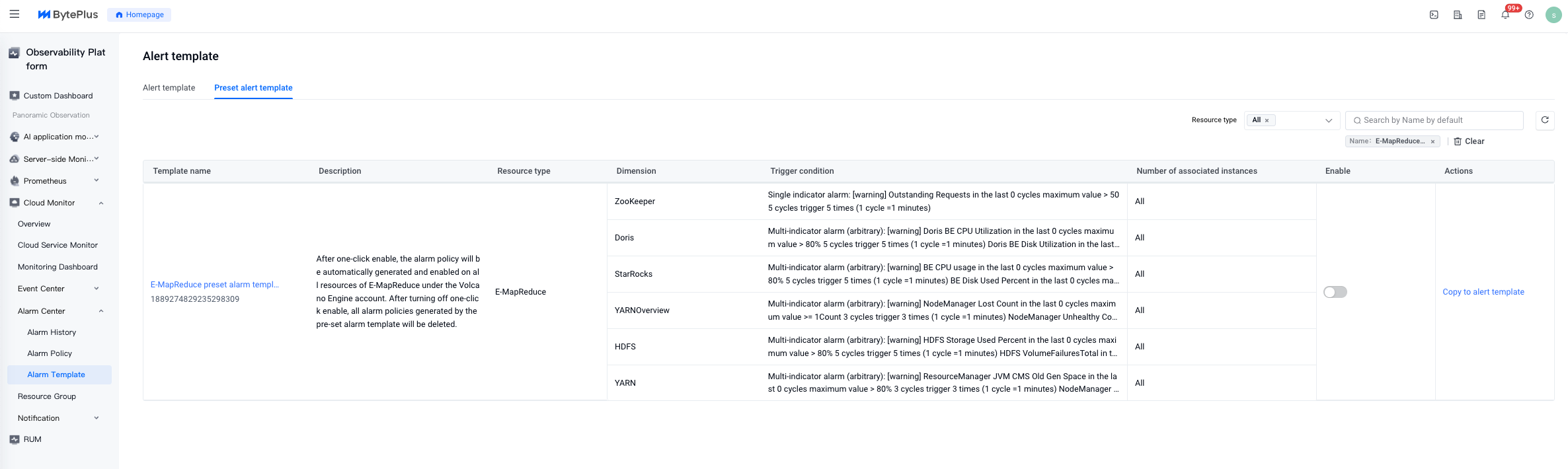This screenshot has width=1568, height=469.
Task: Open Alarm History in sidebar
Action: (x=52, y=332)
